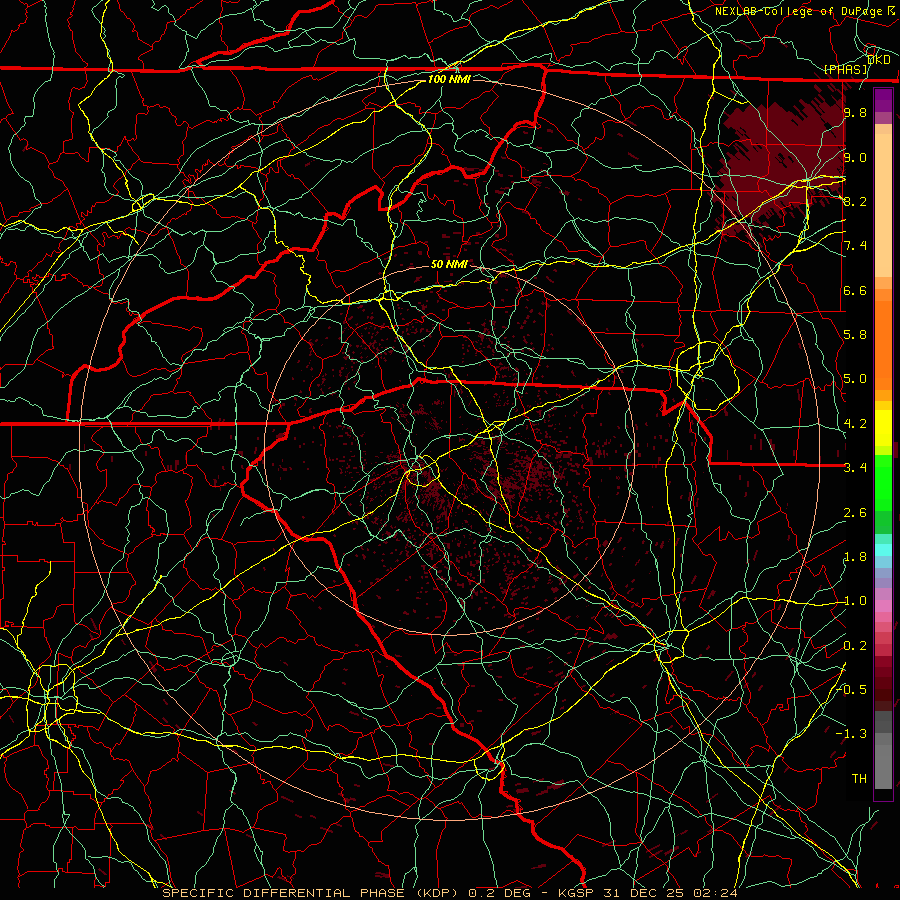This screenshot has height=900, width=900.
Task: Click the "9.8" color scale value
Action: (855, 112)
